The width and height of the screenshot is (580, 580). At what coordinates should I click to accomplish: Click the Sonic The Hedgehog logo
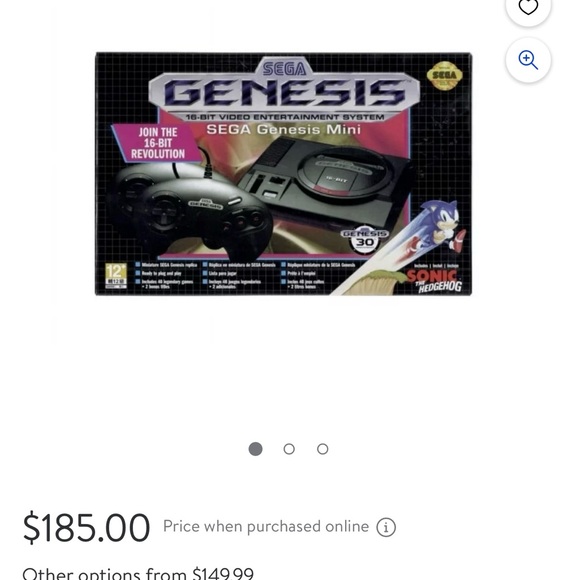[434, 280]
